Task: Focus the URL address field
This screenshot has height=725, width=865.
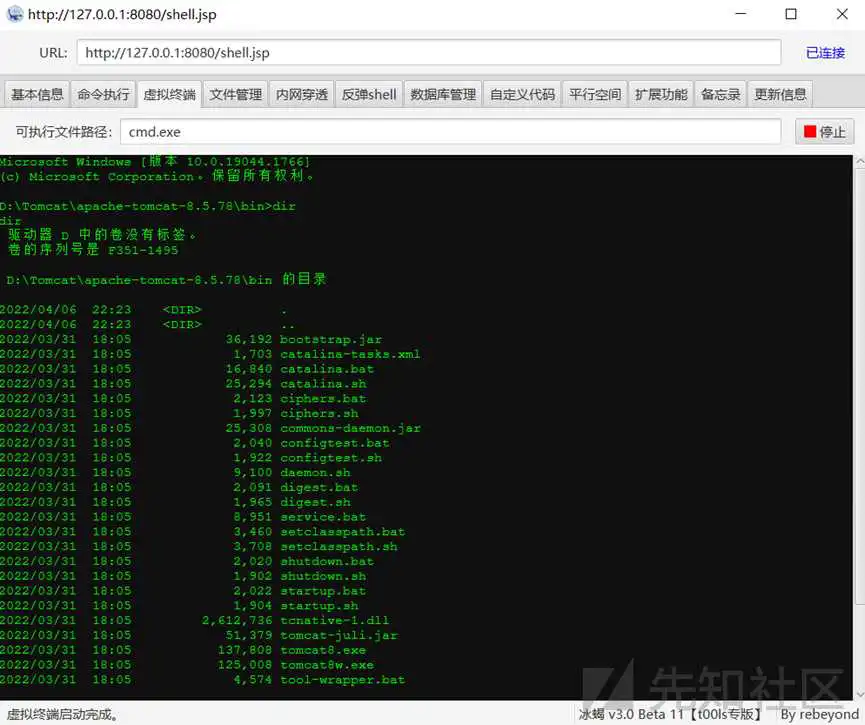Action: [x=428, y=53]
